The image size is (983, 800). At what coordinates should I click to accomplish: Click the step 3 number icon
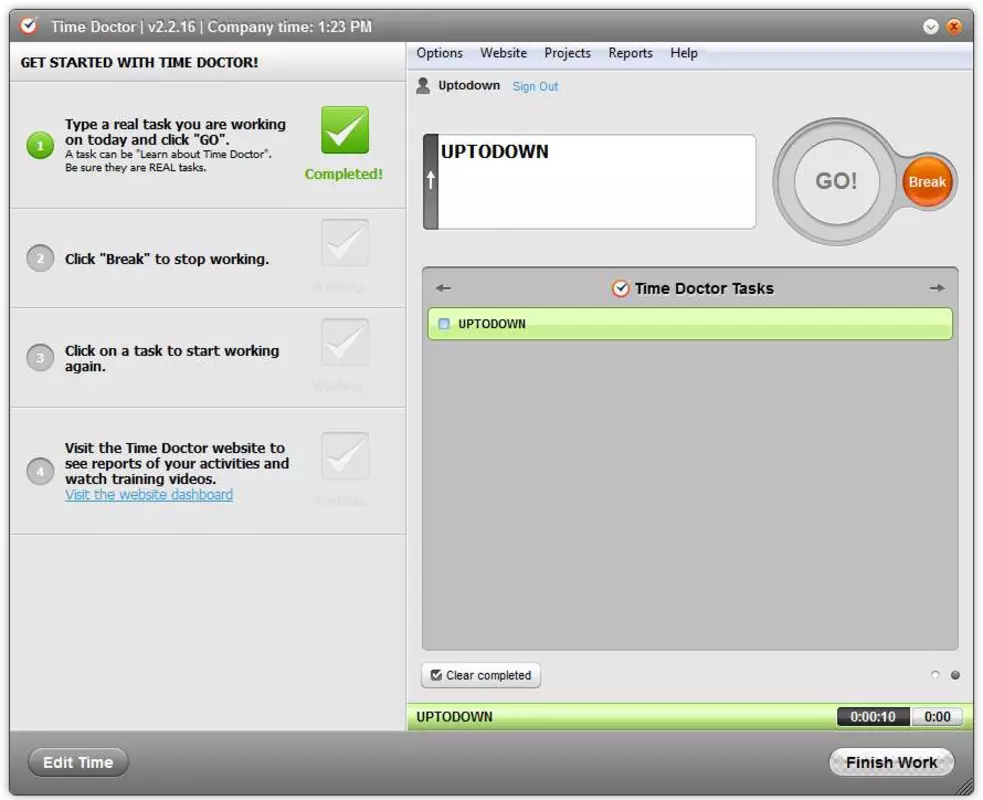click(40, 358)
